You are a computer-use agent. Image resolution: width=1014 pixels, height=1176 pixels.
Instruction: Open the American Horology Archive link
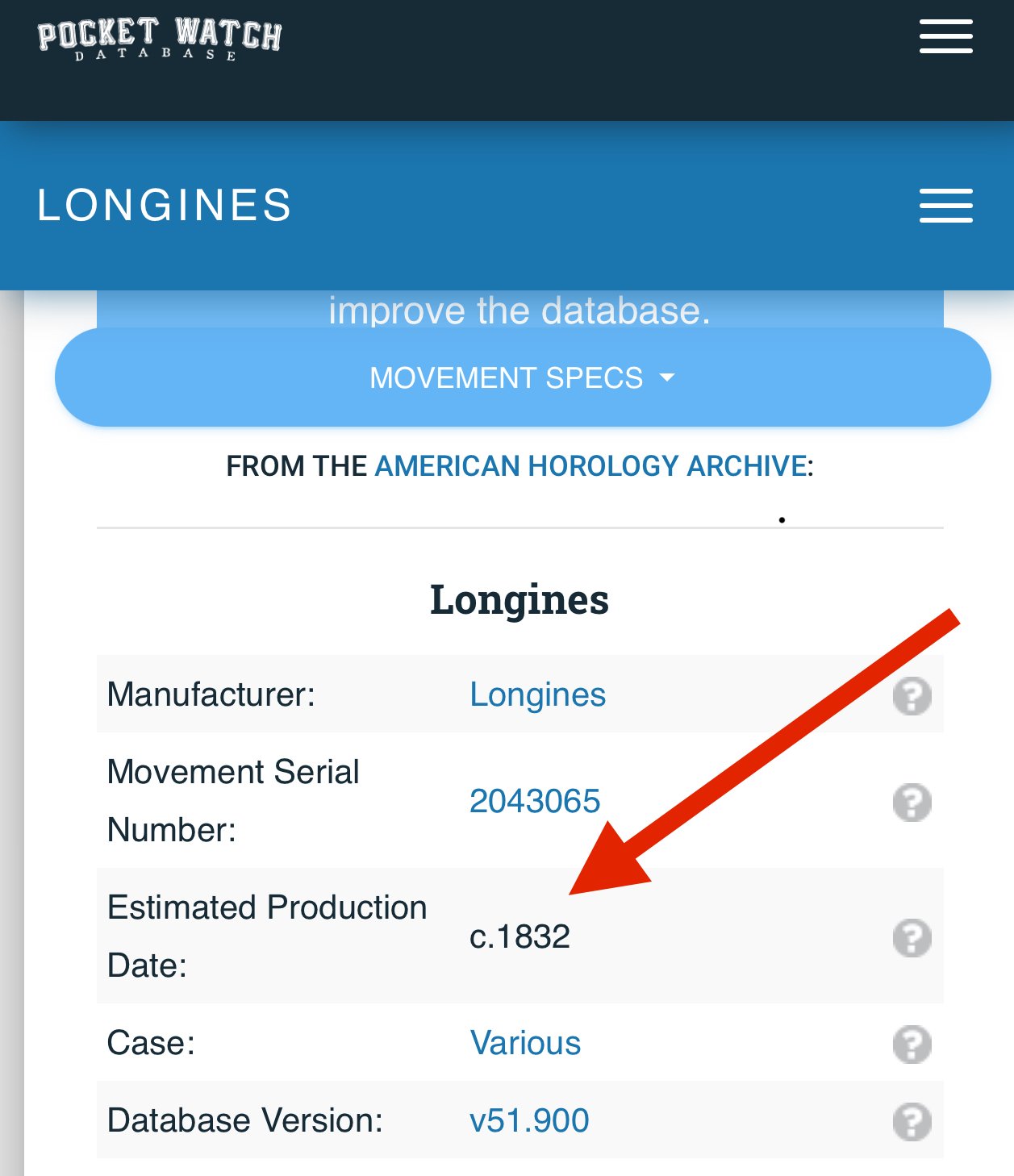590,466
